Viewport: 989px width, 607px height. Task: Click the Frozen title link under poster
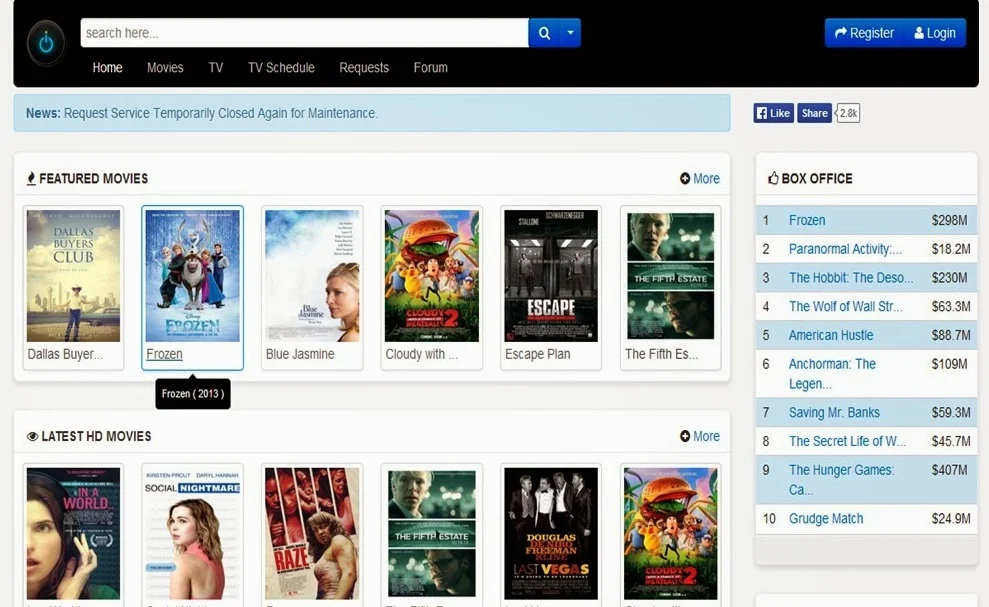pos(164,354)
